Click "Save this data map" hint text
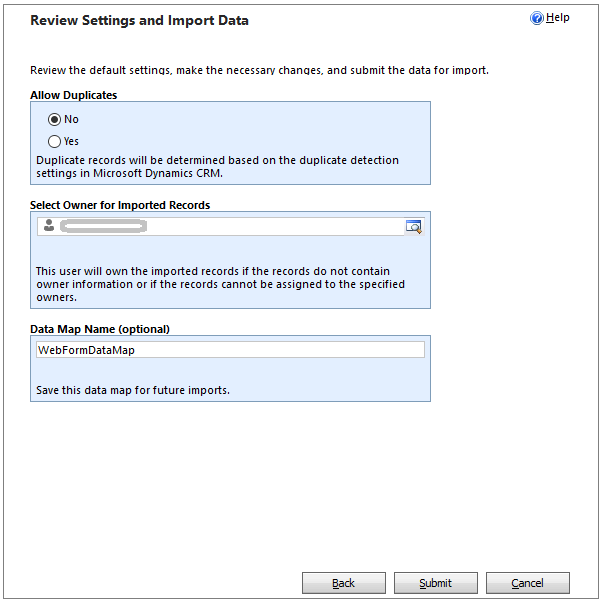 [133, 390]
